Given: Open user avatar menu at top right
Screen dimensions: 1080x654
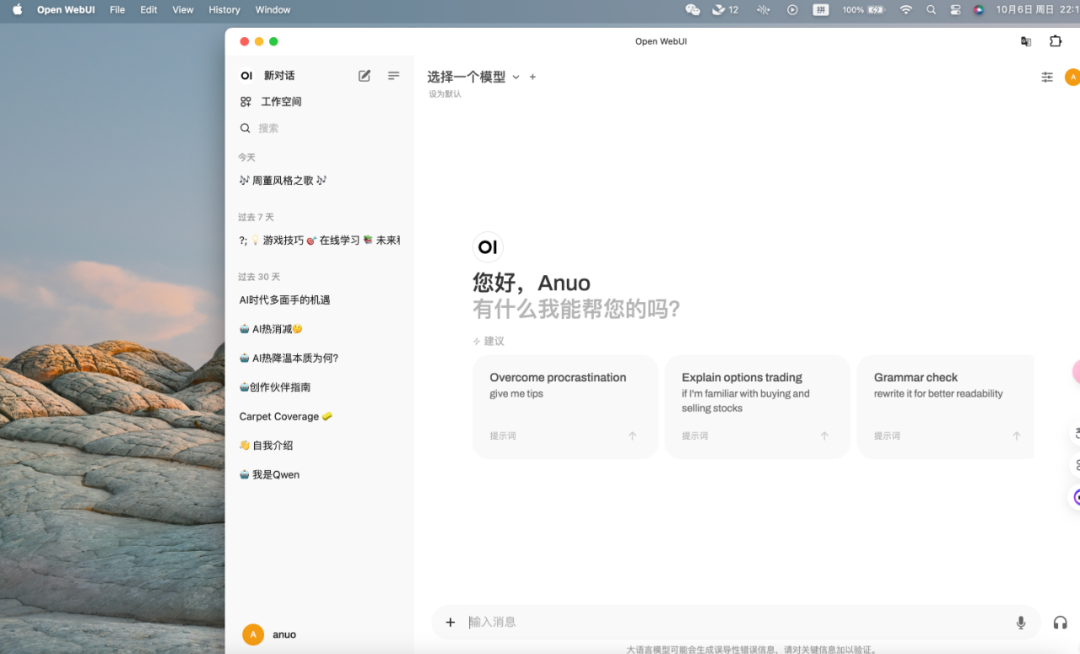Looking at the screenshot, I should [1072, 77].
